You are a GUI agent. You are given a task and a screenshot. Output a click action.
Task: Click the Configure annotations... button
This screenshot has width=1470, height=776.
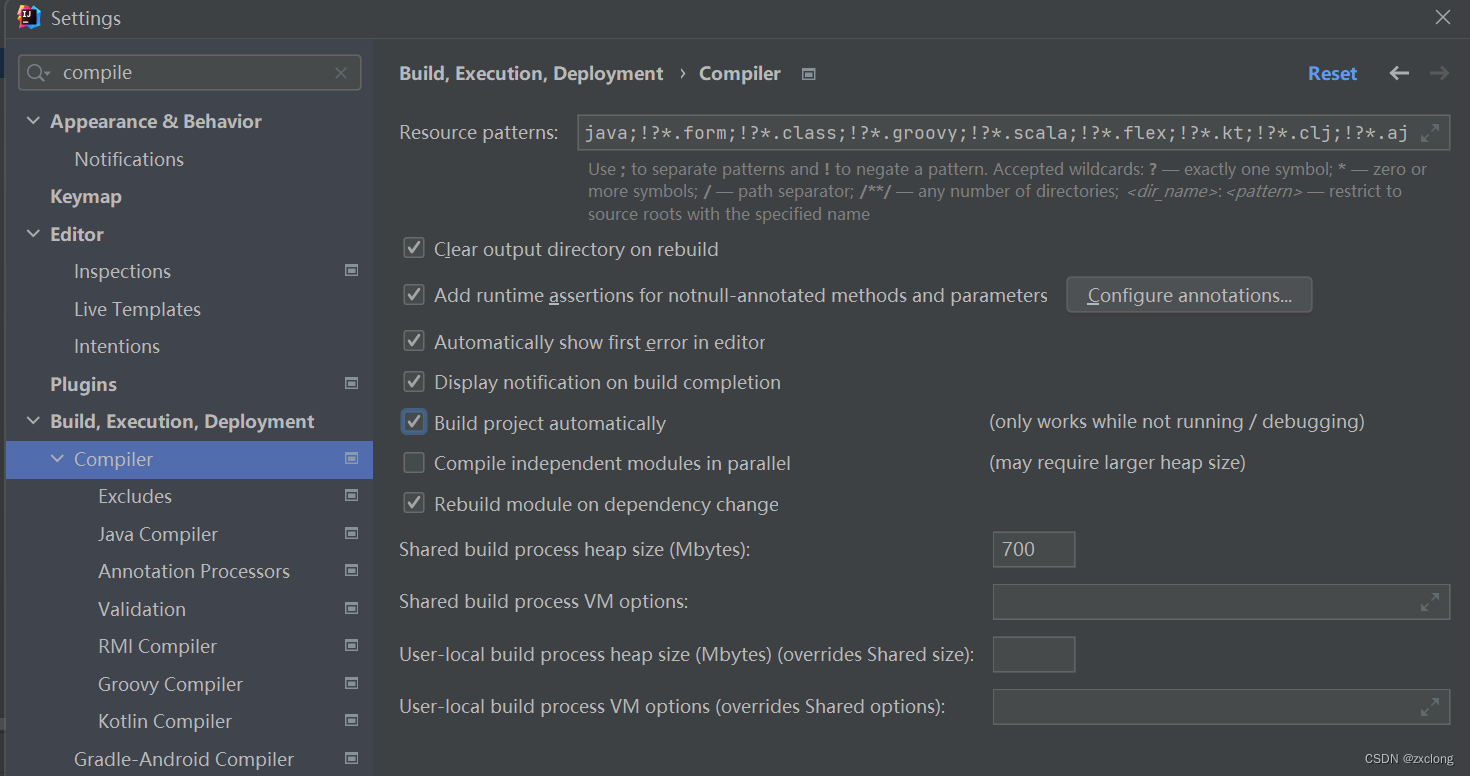coord(1189,295)
